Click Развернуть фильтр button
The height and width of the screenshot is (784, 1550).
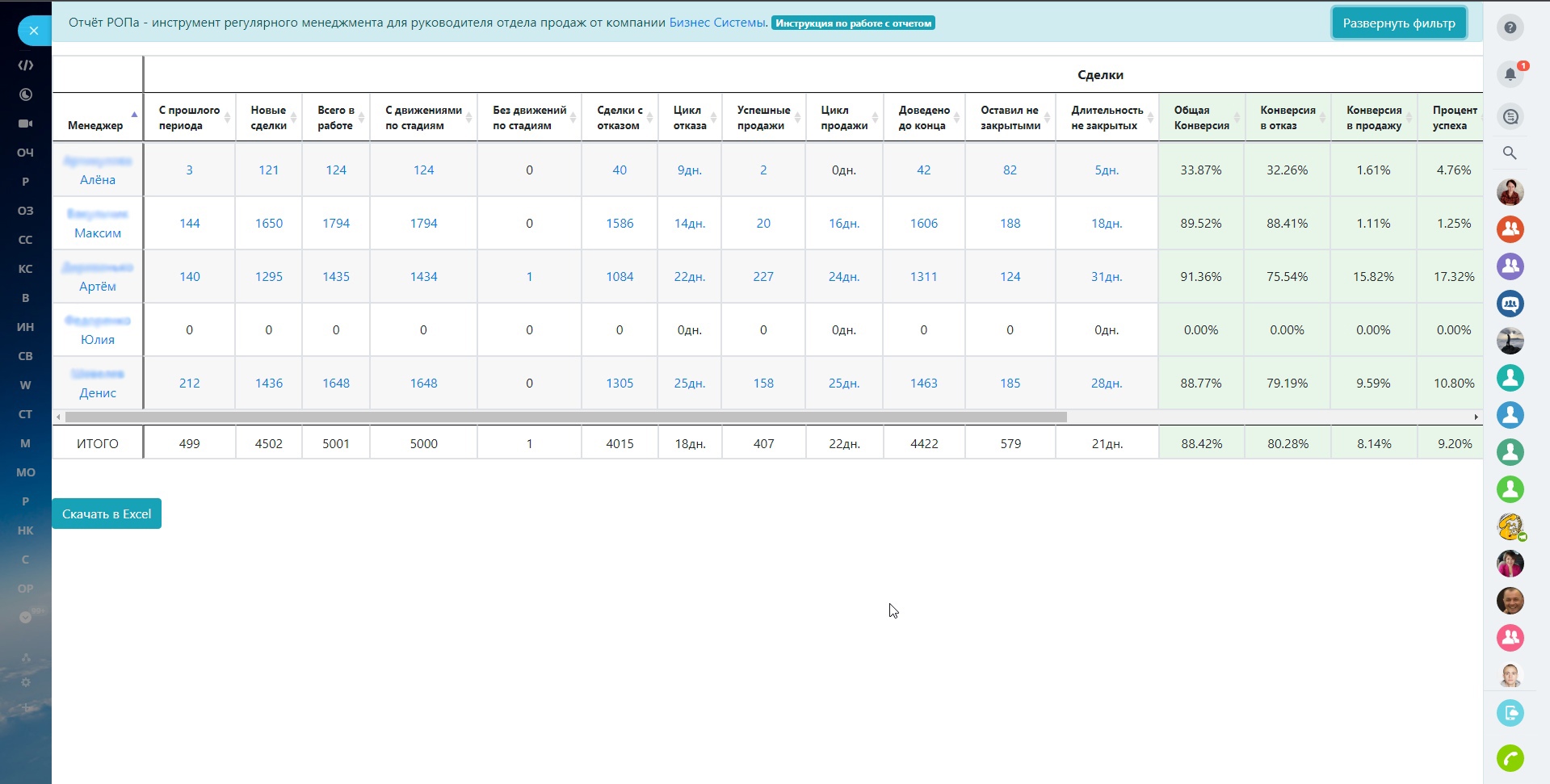1398,23
